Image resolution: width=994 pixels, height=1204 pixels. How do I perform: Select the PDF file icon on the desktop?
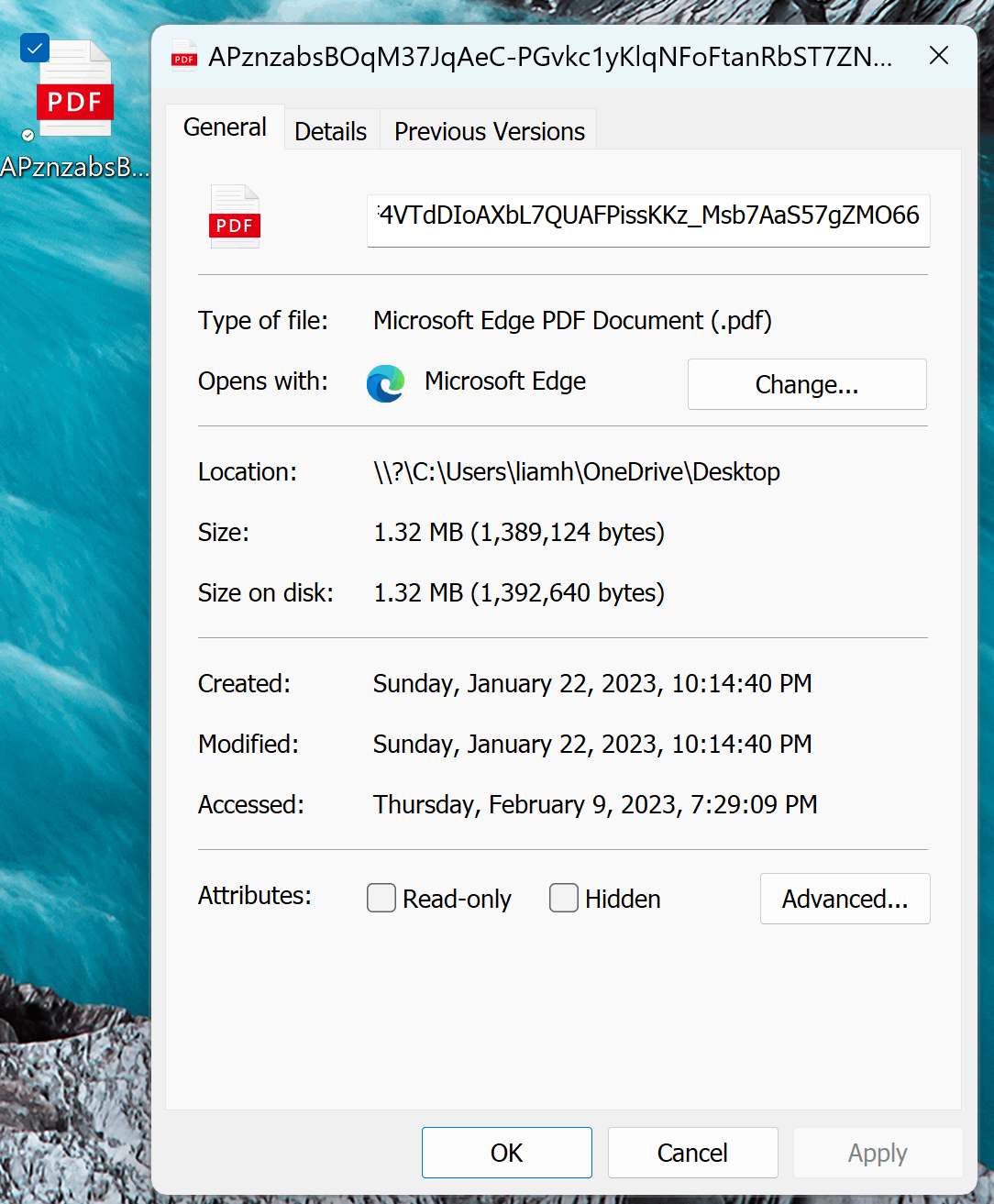74,88
